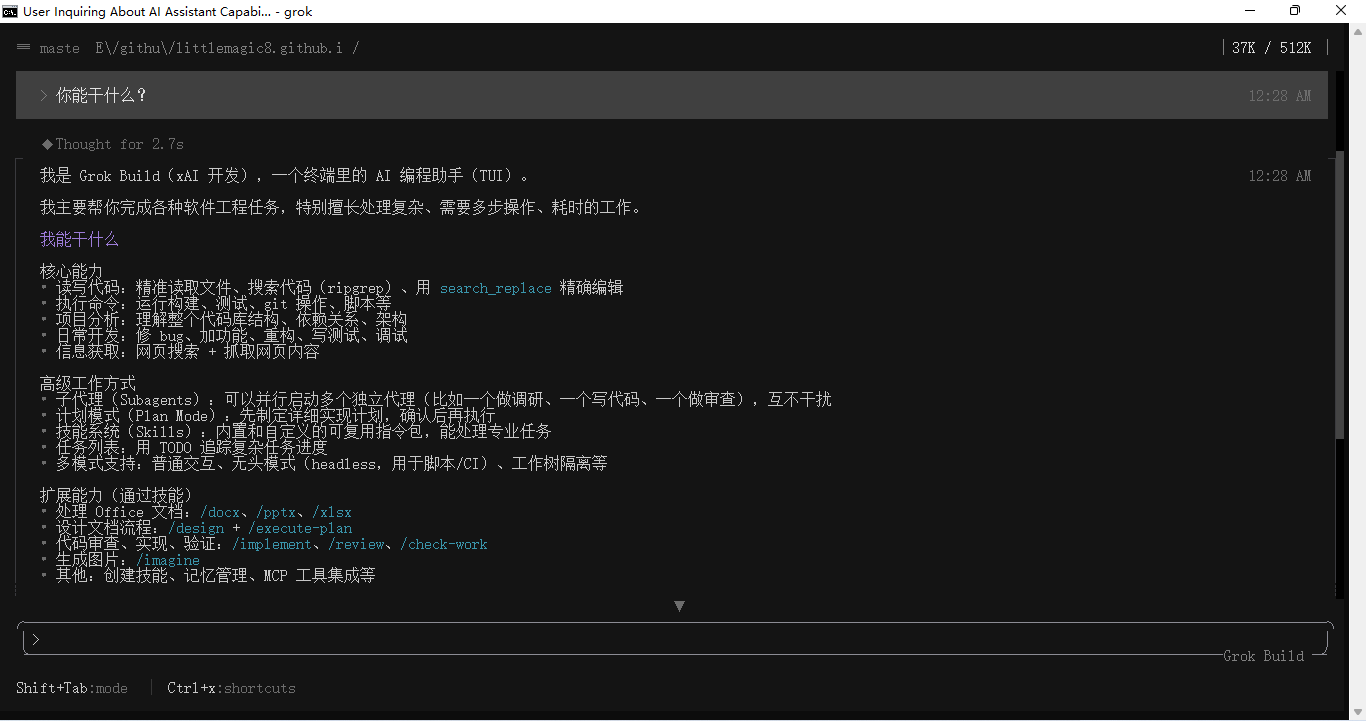Maximize the grok terminal window
This screenshot has width=1366, height=721.
[x=1295, y=11]
